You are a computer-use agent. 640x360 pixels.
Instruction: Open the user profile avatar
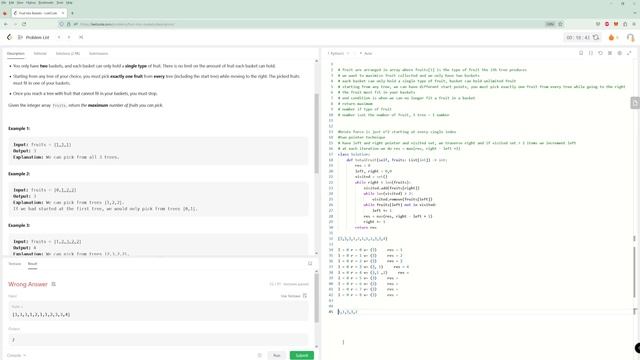[x=630, y=38]
